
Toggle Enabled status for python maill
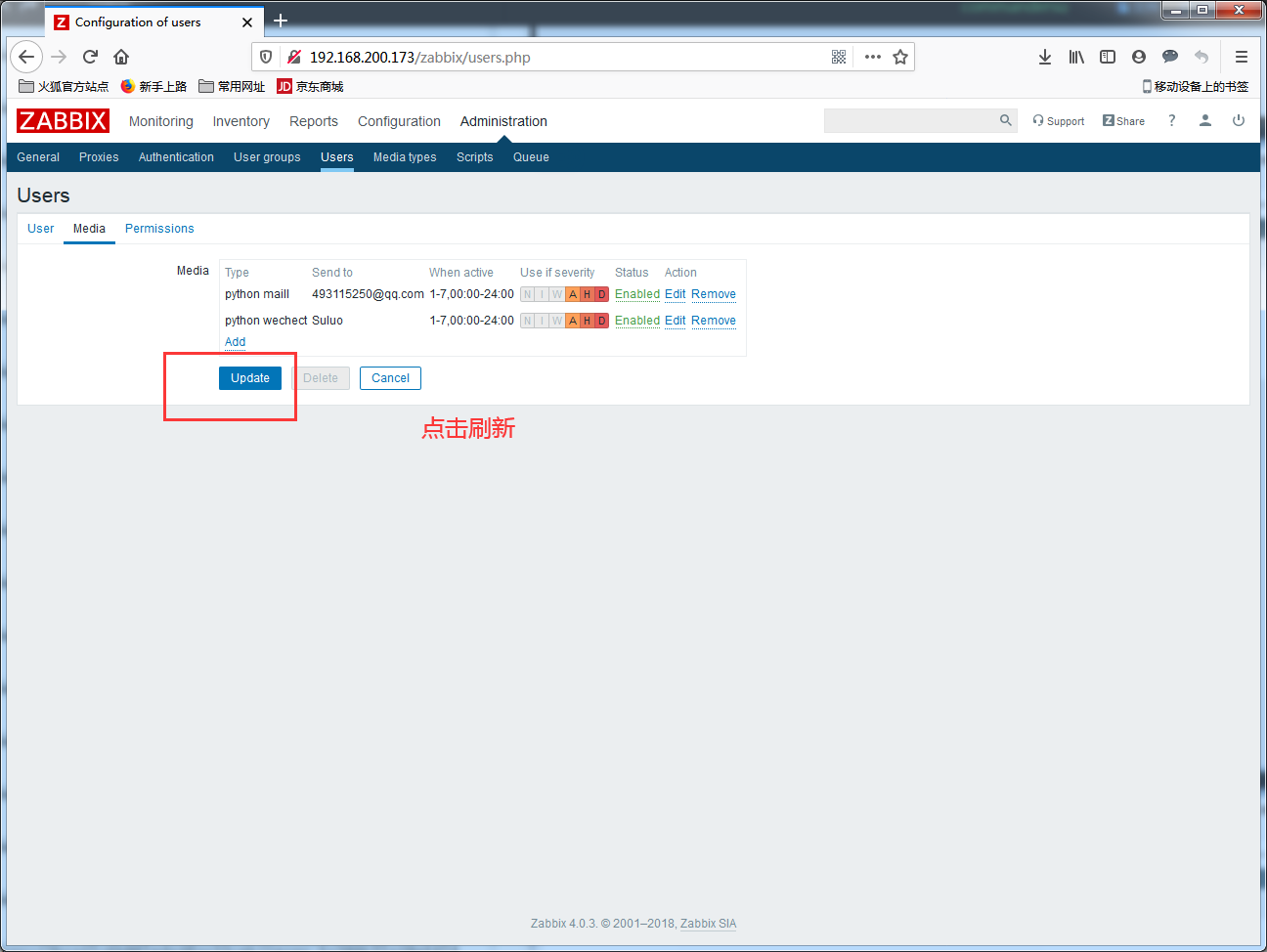pos(637,294)
